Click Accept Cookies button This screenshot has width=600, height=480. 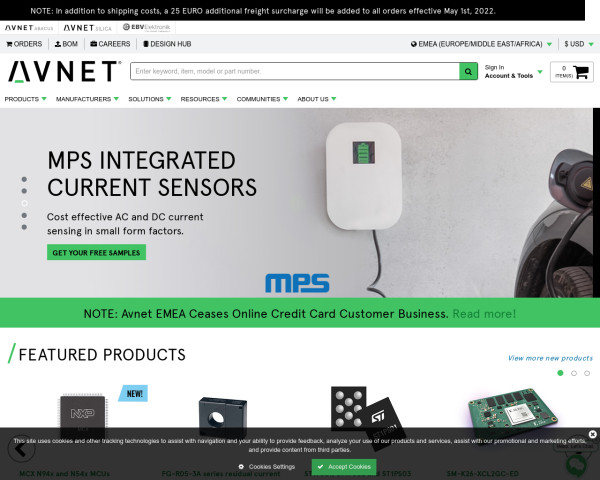click(x=344, y=467)
